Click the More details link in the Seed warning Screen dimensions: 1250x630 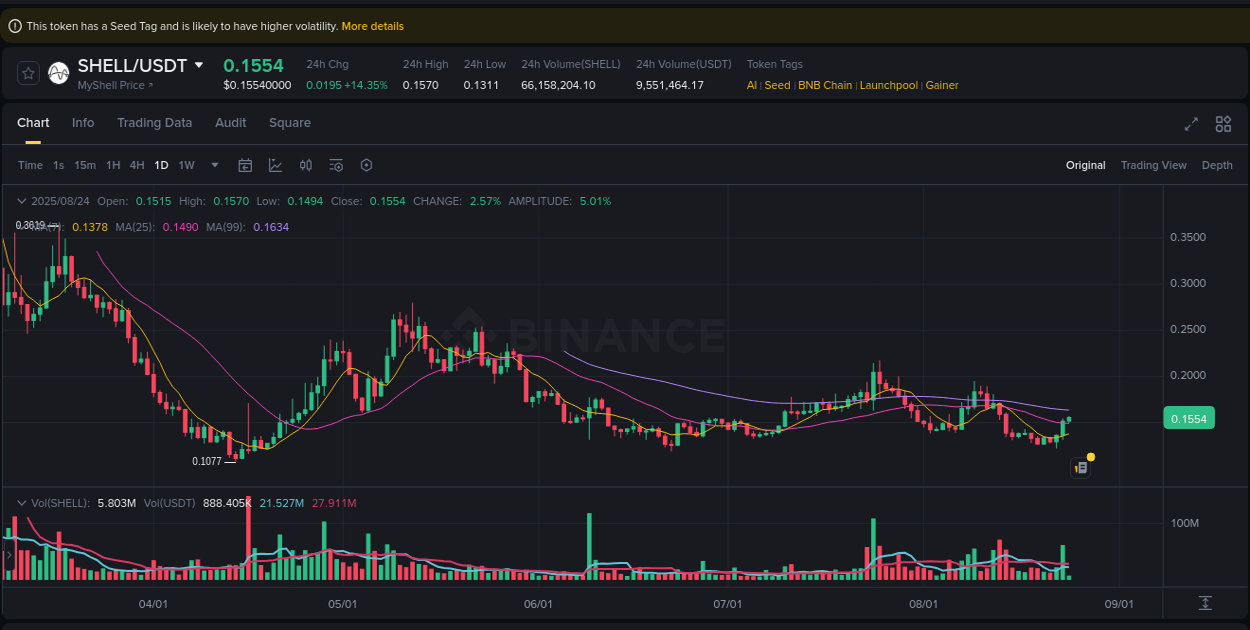(x=372, y=25)
